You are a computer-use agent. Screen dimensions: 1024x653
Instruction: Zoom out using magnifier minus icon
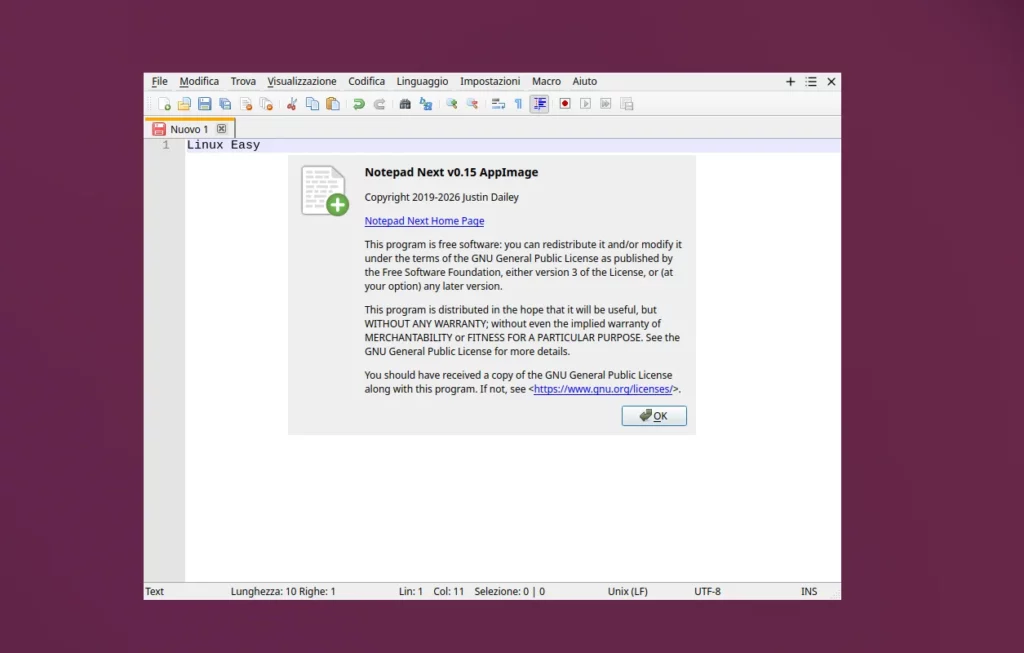click(472, 104)
